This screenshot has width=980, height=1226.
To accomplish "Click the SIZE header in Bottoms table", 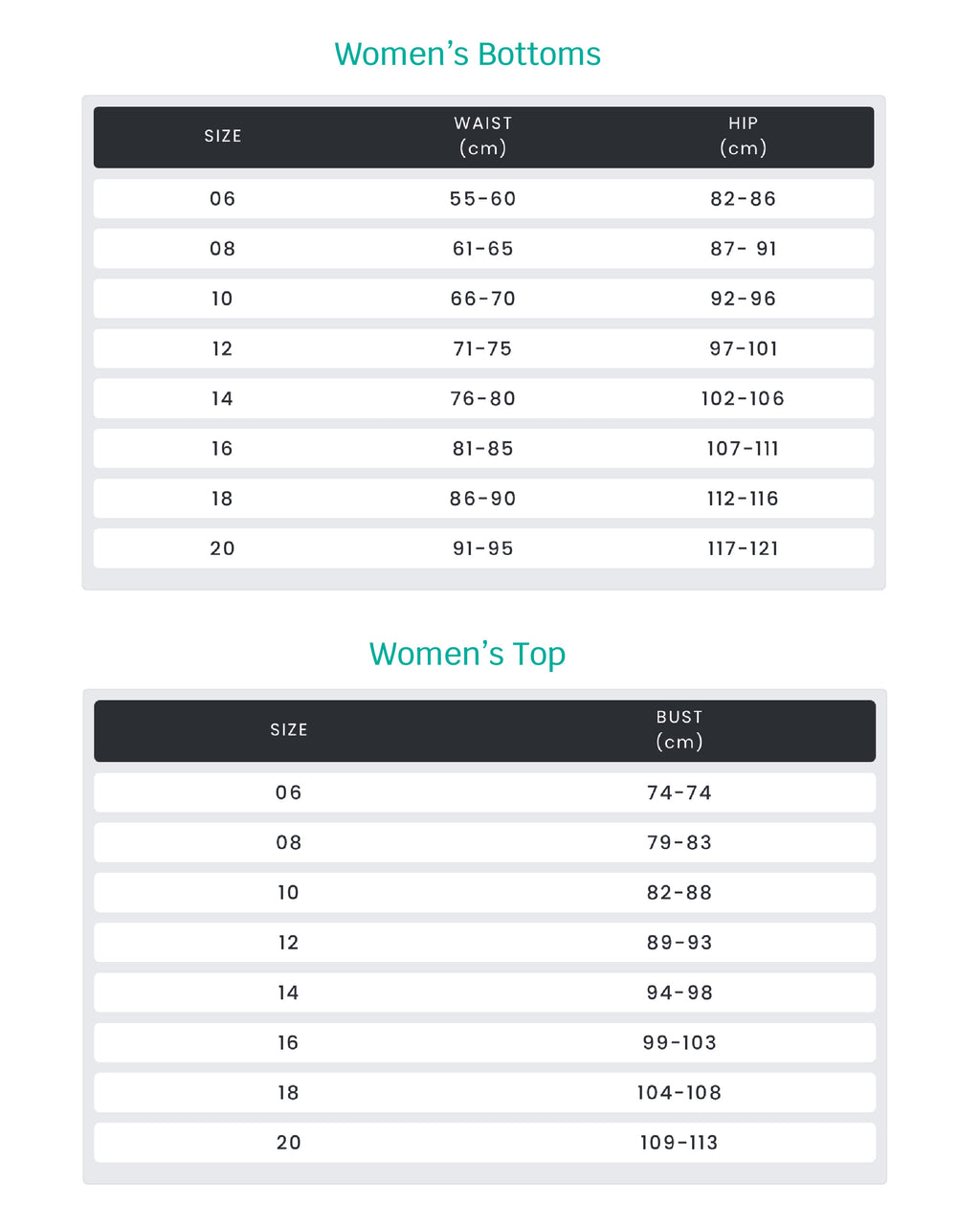I will pyautogui.click(x=223, y=136).
